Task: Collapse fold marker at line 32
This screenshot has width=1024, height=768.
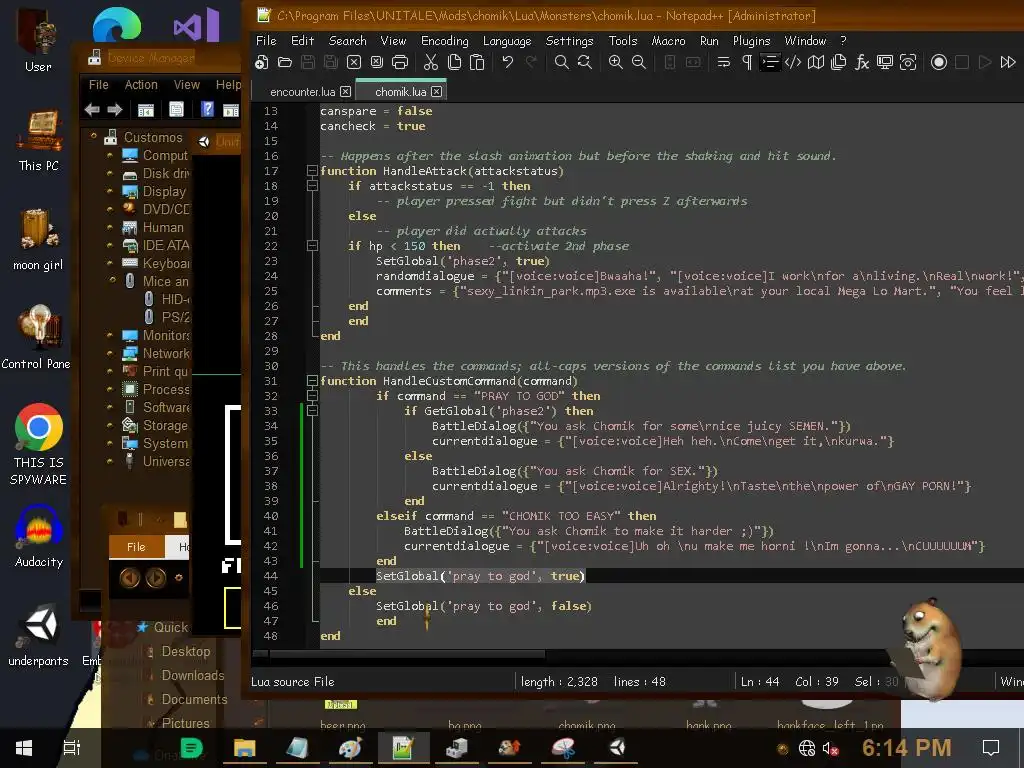Action: (312, 396)
